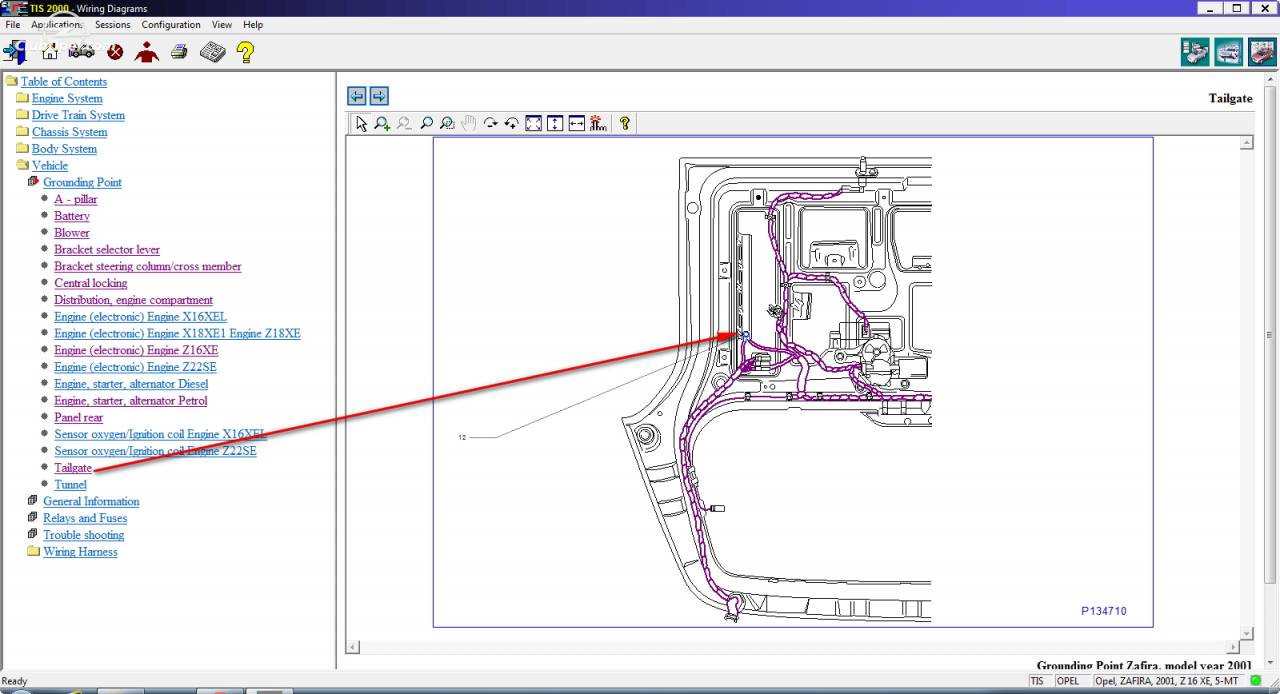1280x694 pixels.
Task: Select the zoom-to-area magnifier tool
Action: [447, 123]
